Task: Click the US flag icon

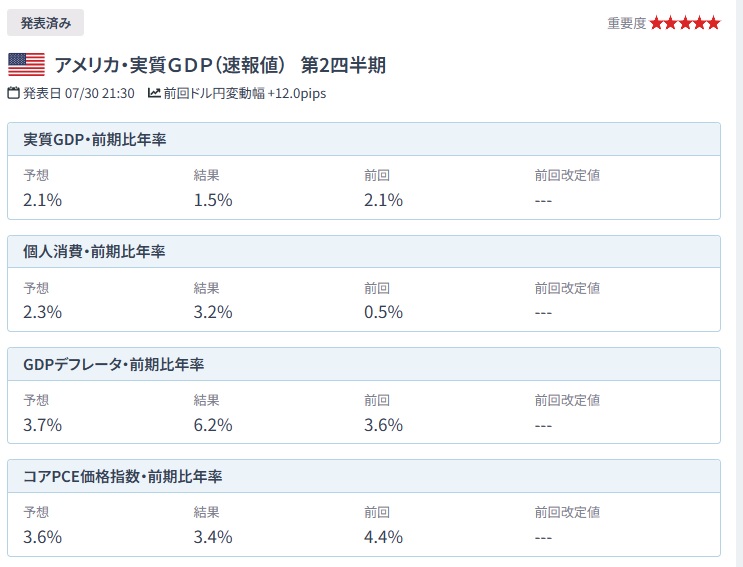Action: (x=27, y=64)
